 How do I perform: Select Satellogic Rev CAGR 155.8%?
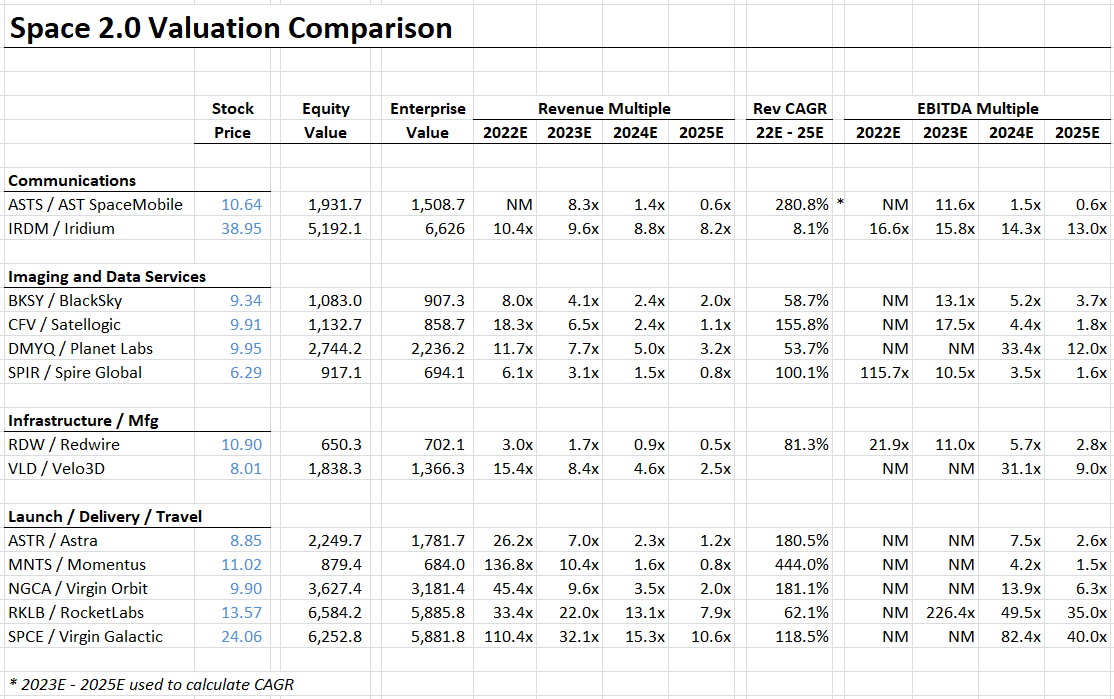[x=802, y=325]
